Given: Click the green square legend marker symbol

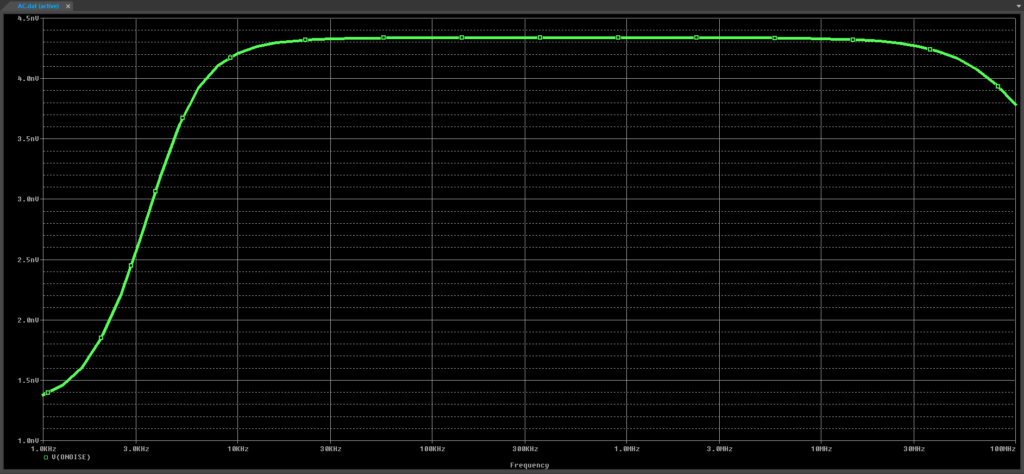Looking at the screenshot, I should 45,457.
